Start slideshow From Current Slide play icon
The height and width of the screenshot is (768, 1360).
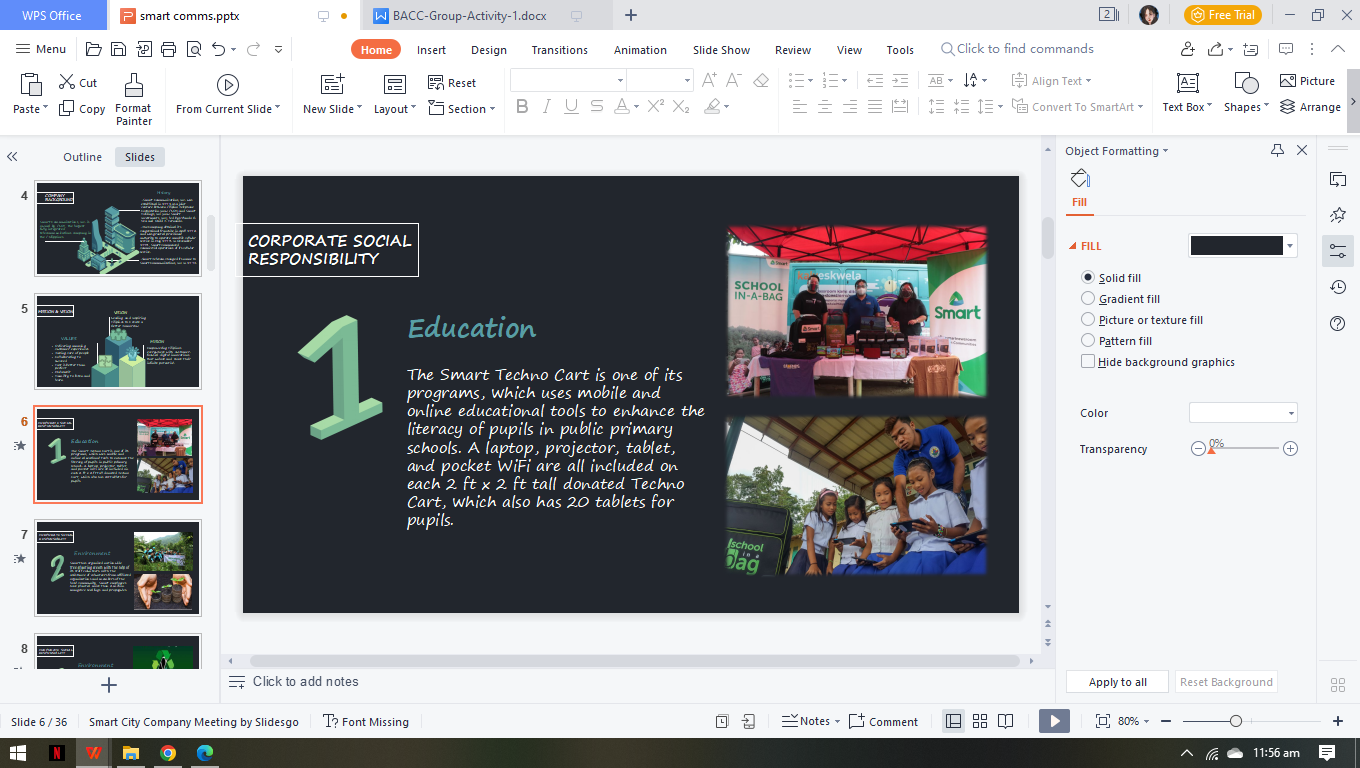(x=228, y=85)
